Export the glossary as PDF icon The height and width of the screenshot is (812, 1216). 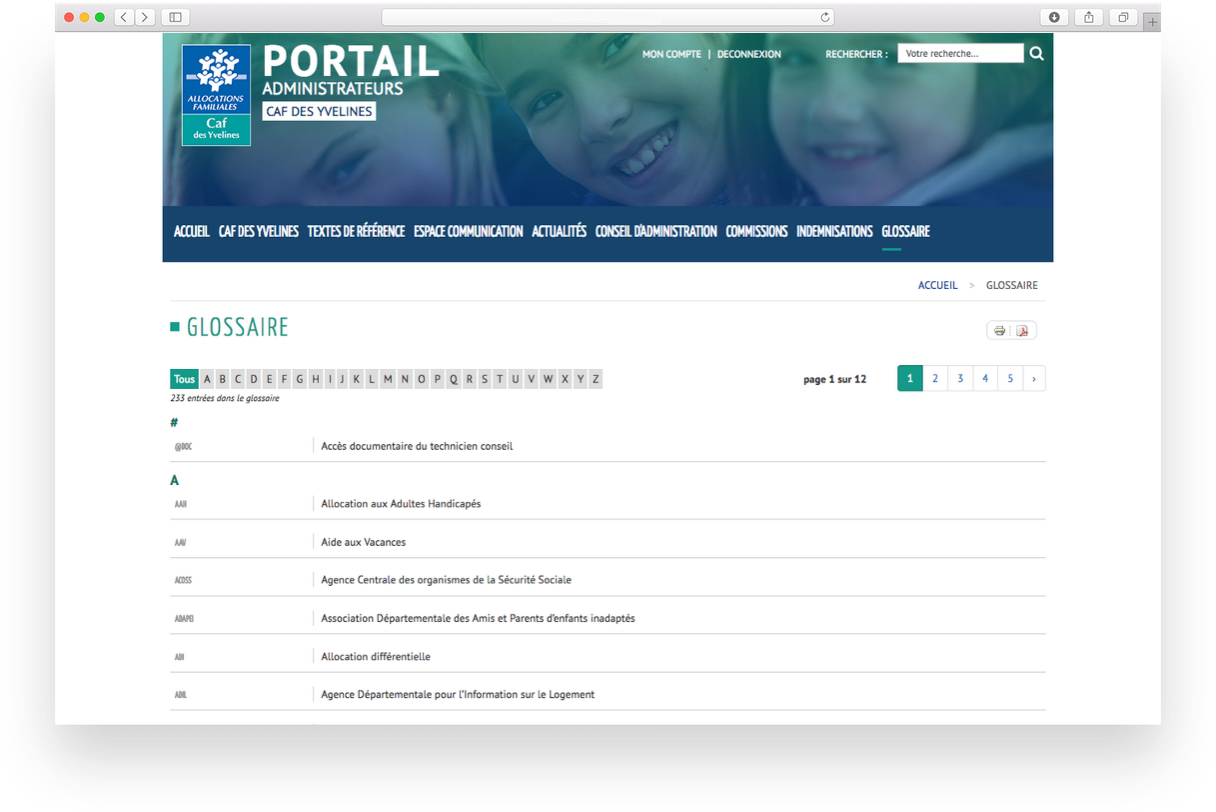point(1023,331)
